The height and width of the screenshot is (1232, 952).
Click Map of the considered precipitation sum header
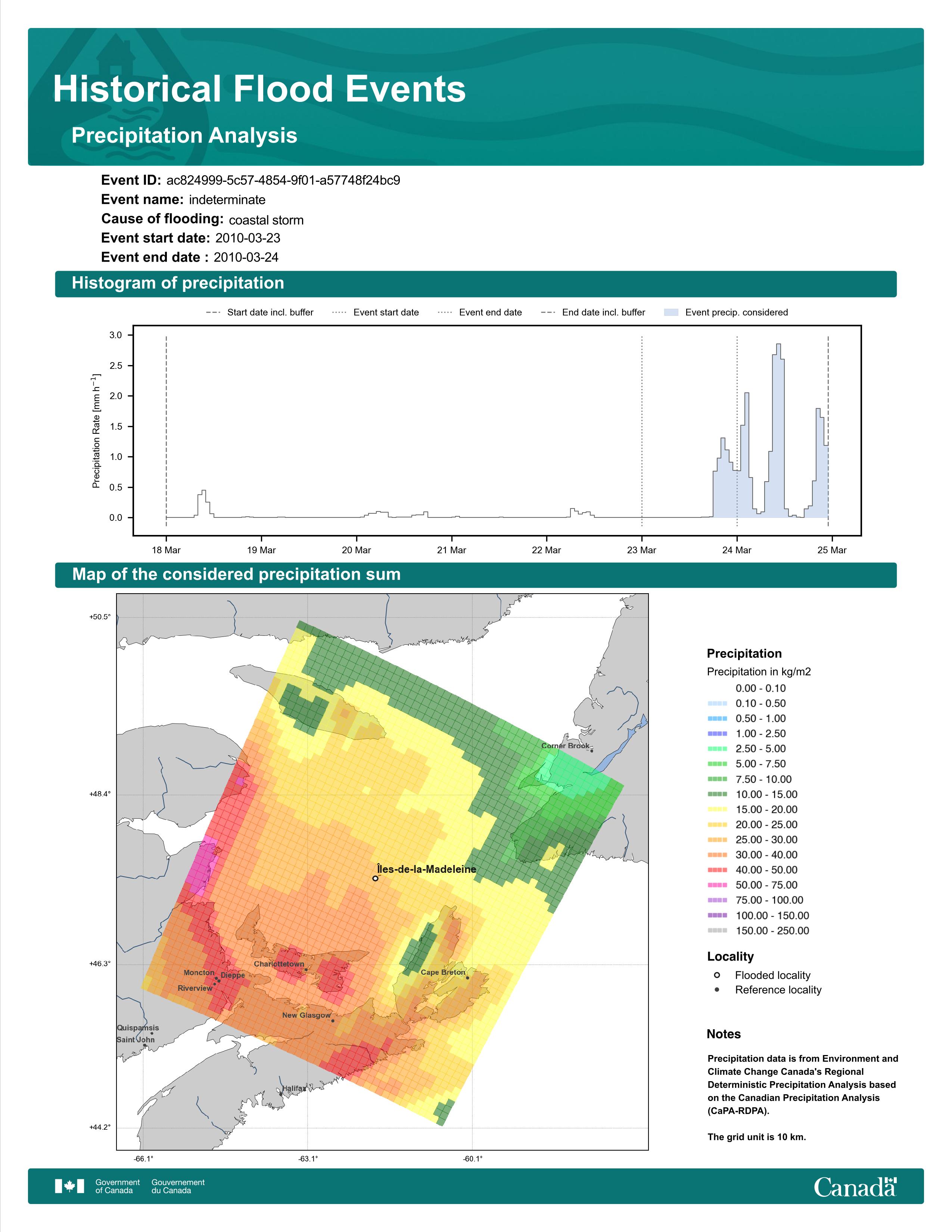[476, 575]
